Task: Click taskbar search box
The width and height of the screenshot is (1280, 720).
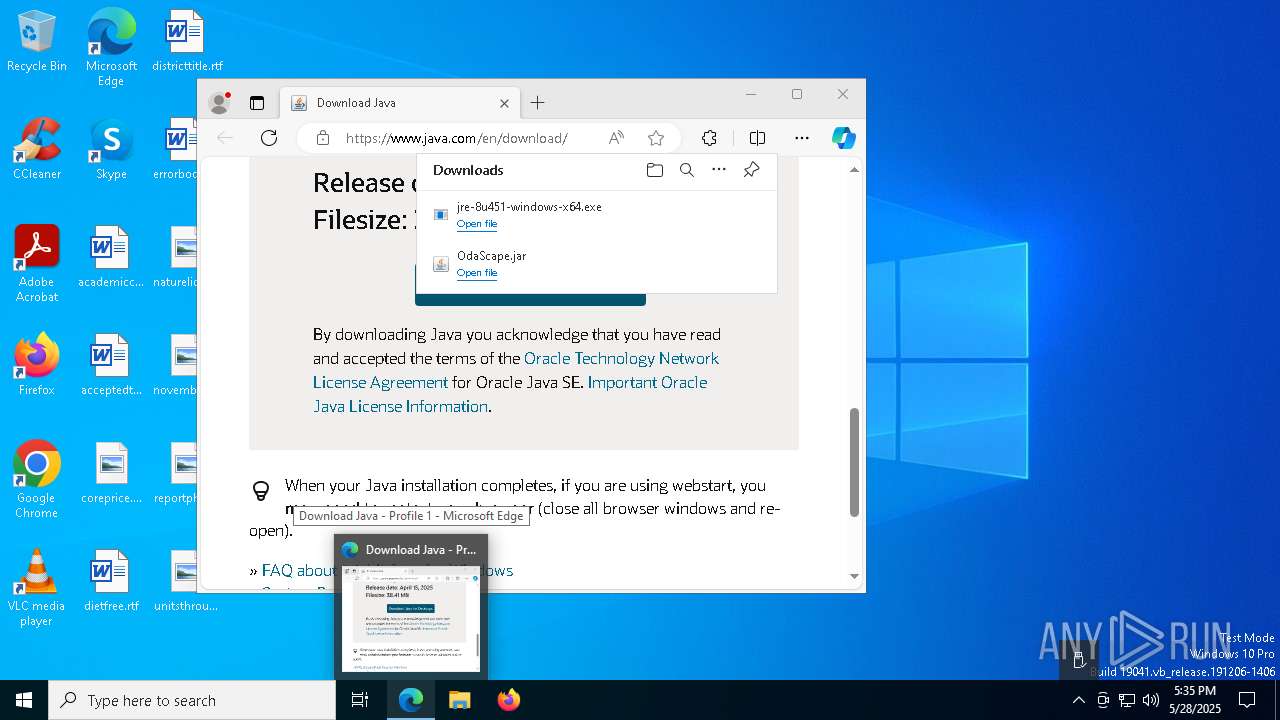Action: coord(192,700)
